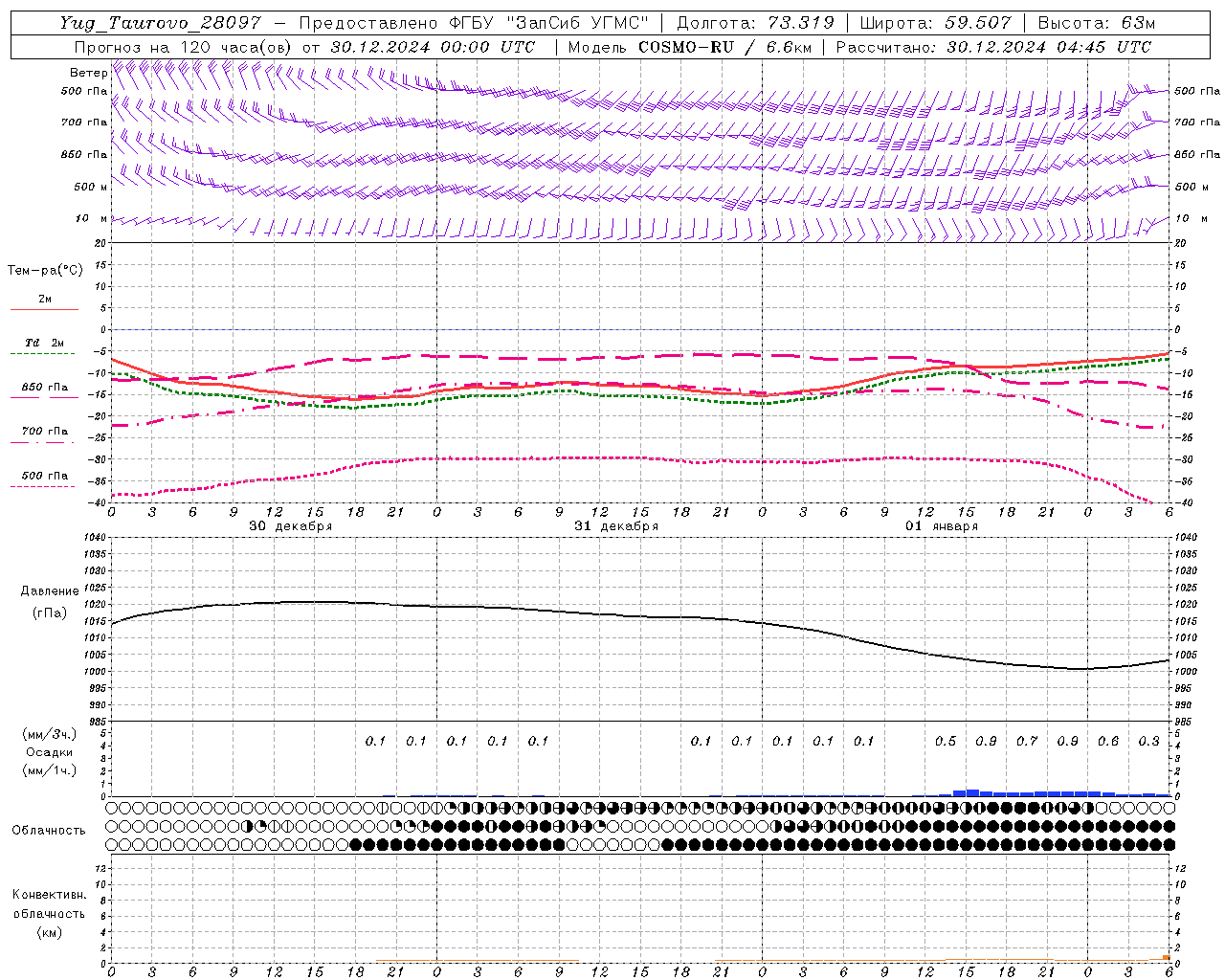Click the 31 декабря date label

616,526
